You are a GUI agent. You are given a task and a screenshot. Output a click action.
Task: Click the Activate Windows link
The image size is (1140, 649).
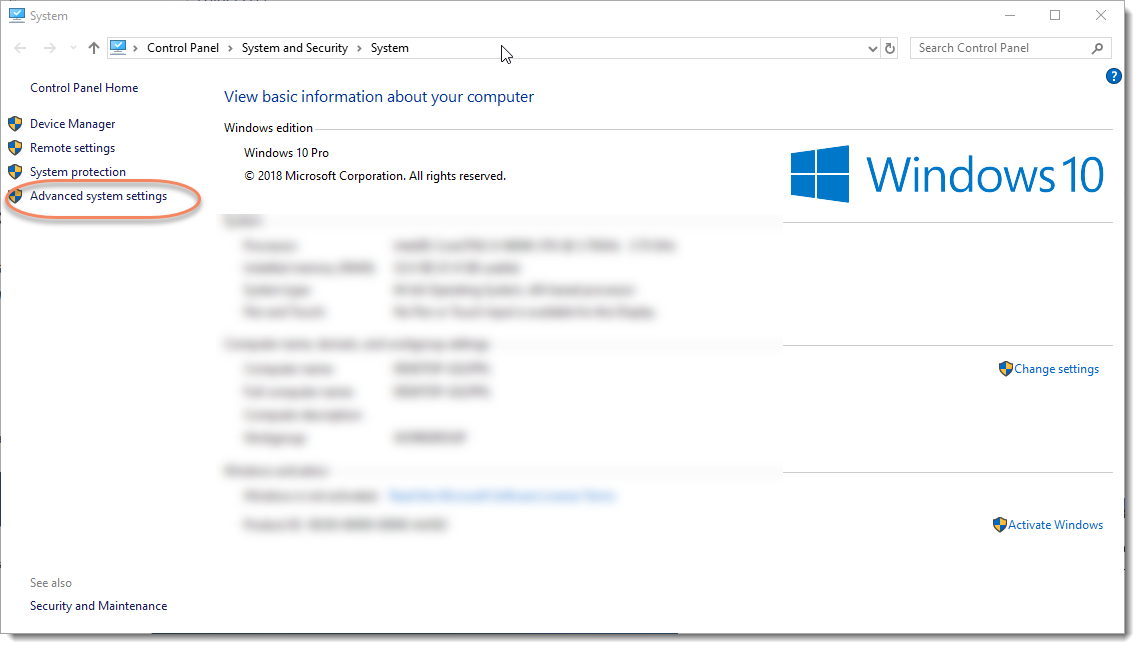click(x=1055, y=524)
